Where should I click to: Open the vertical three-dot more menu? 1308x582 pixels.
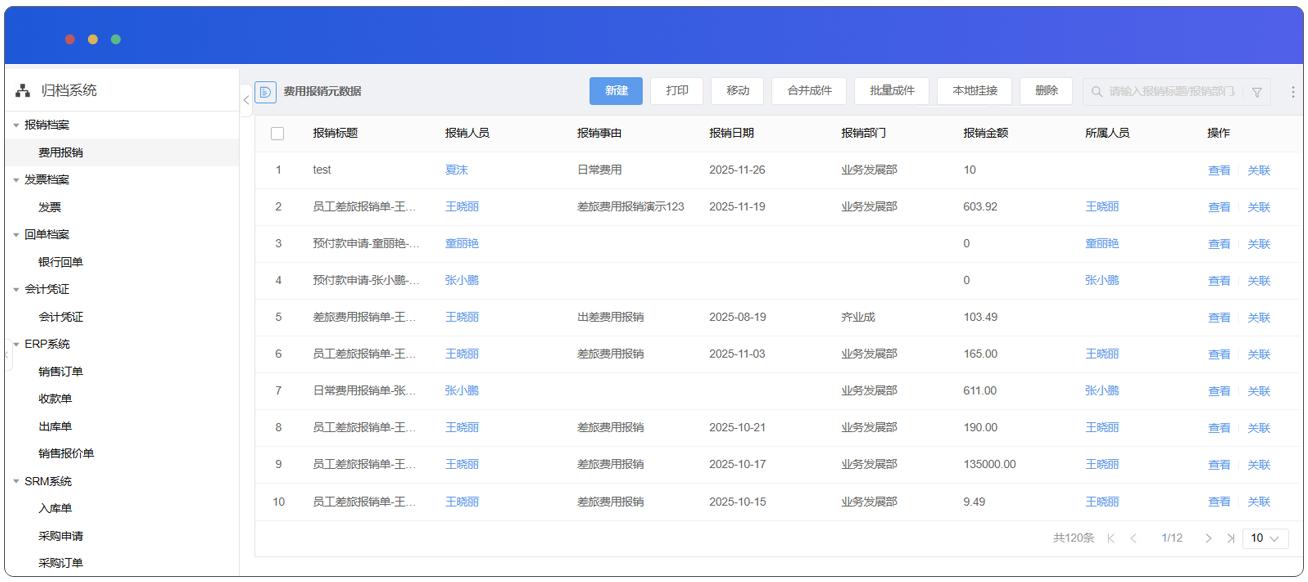(x=1292, y=91)
